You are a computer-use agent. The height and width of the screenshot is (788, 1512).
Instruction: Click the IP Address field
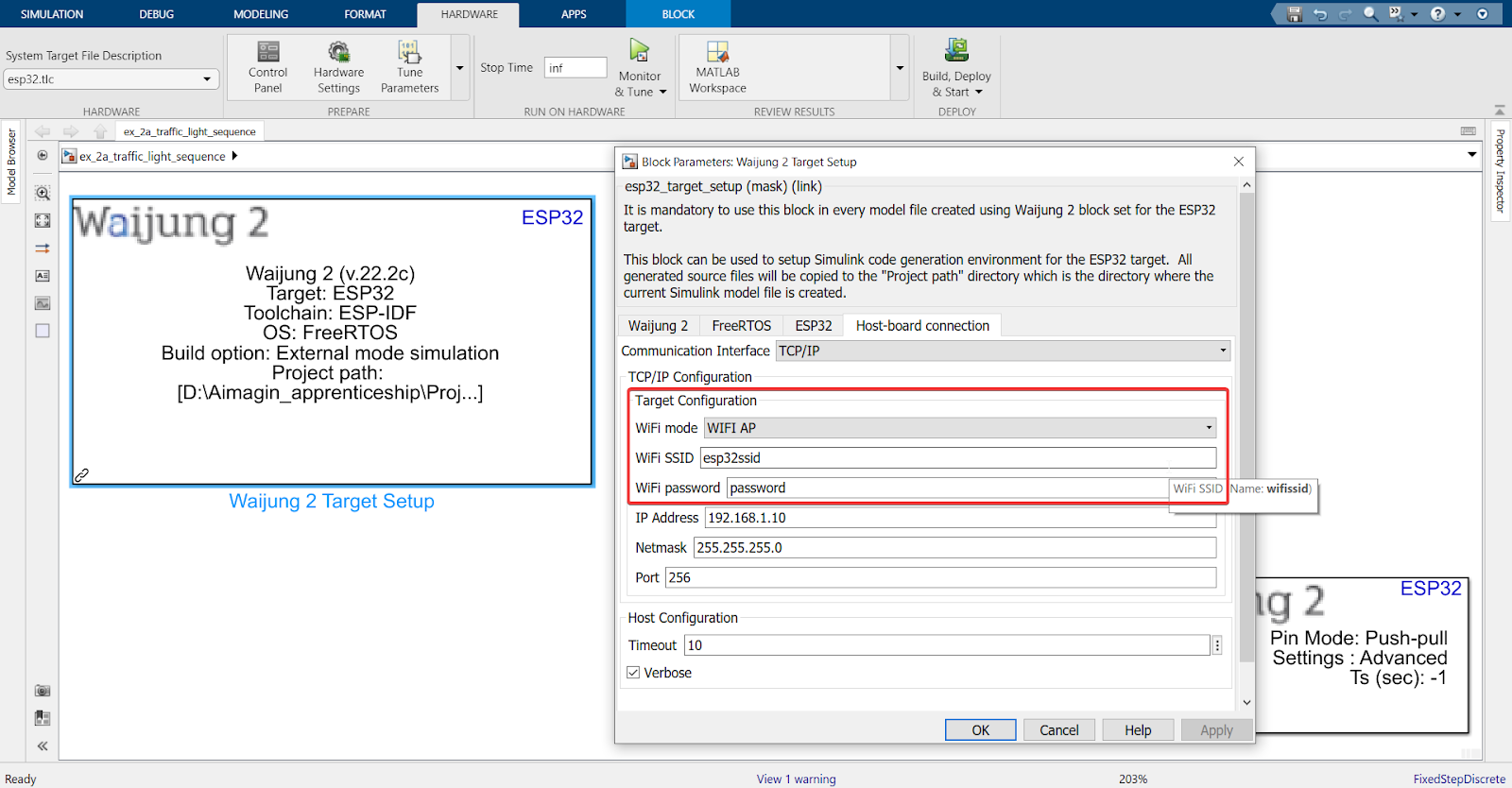pyautogui.click(x=960, y=518)
